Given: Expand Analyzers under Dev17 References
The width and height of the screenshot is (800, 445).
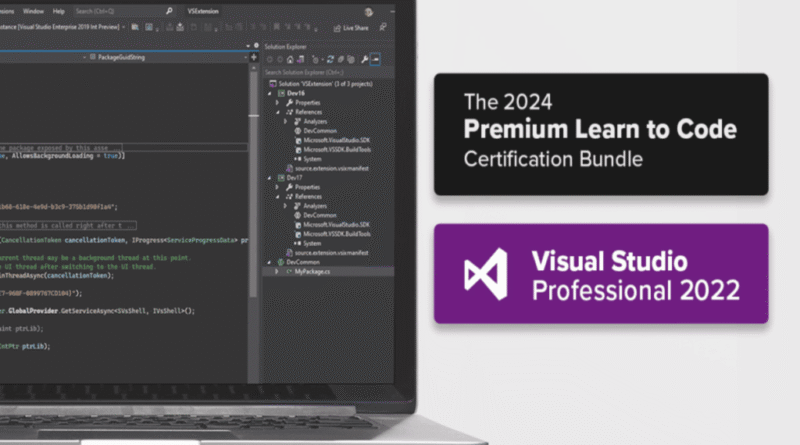Looking at the screenshot, I should point(285,206).
